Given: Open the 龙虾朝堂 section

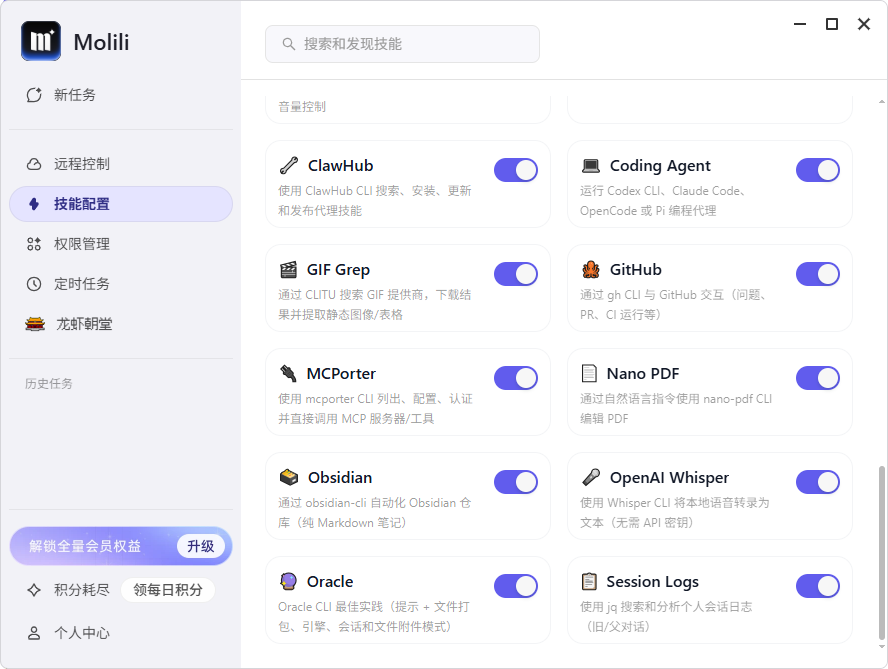Looking at the screenshot, I should click(x=121, y=324).
